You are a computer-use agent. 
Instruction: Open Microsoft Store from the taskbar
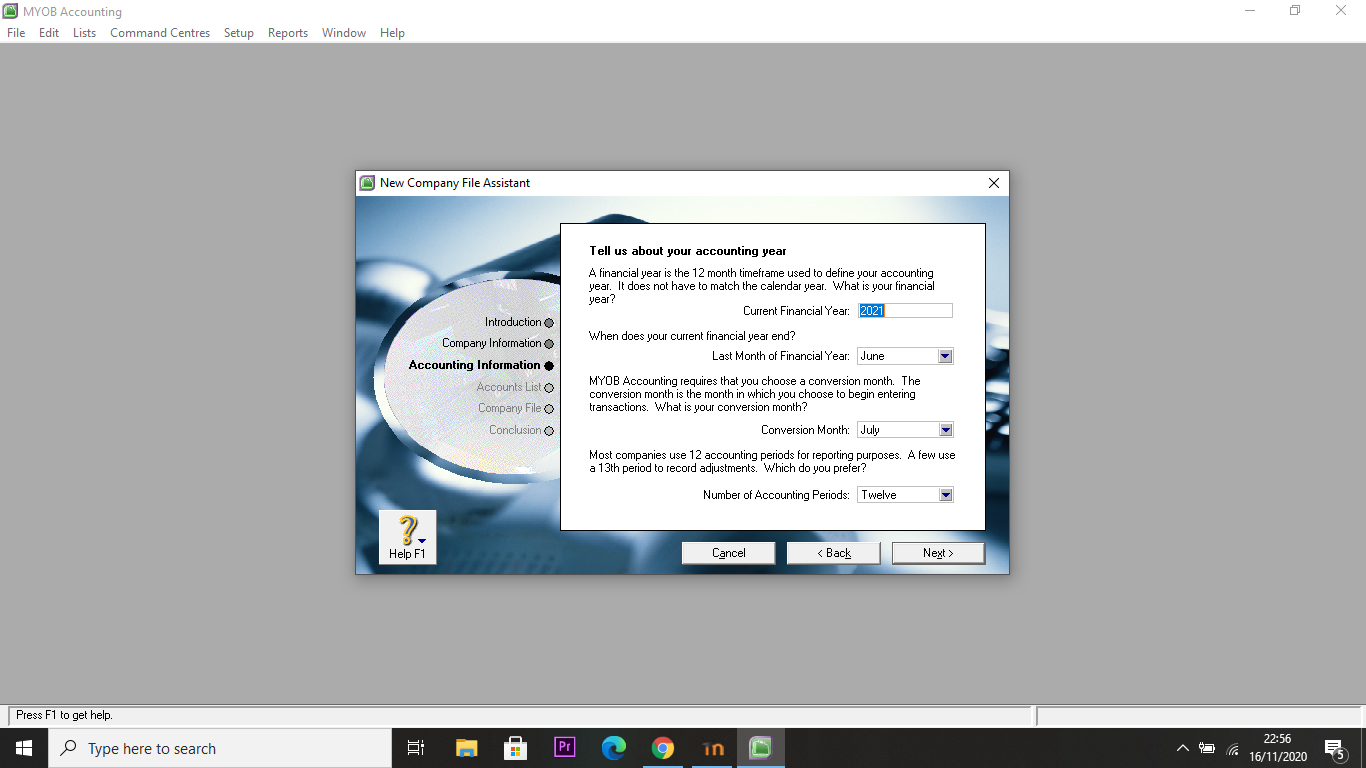(x=515, y=748)
